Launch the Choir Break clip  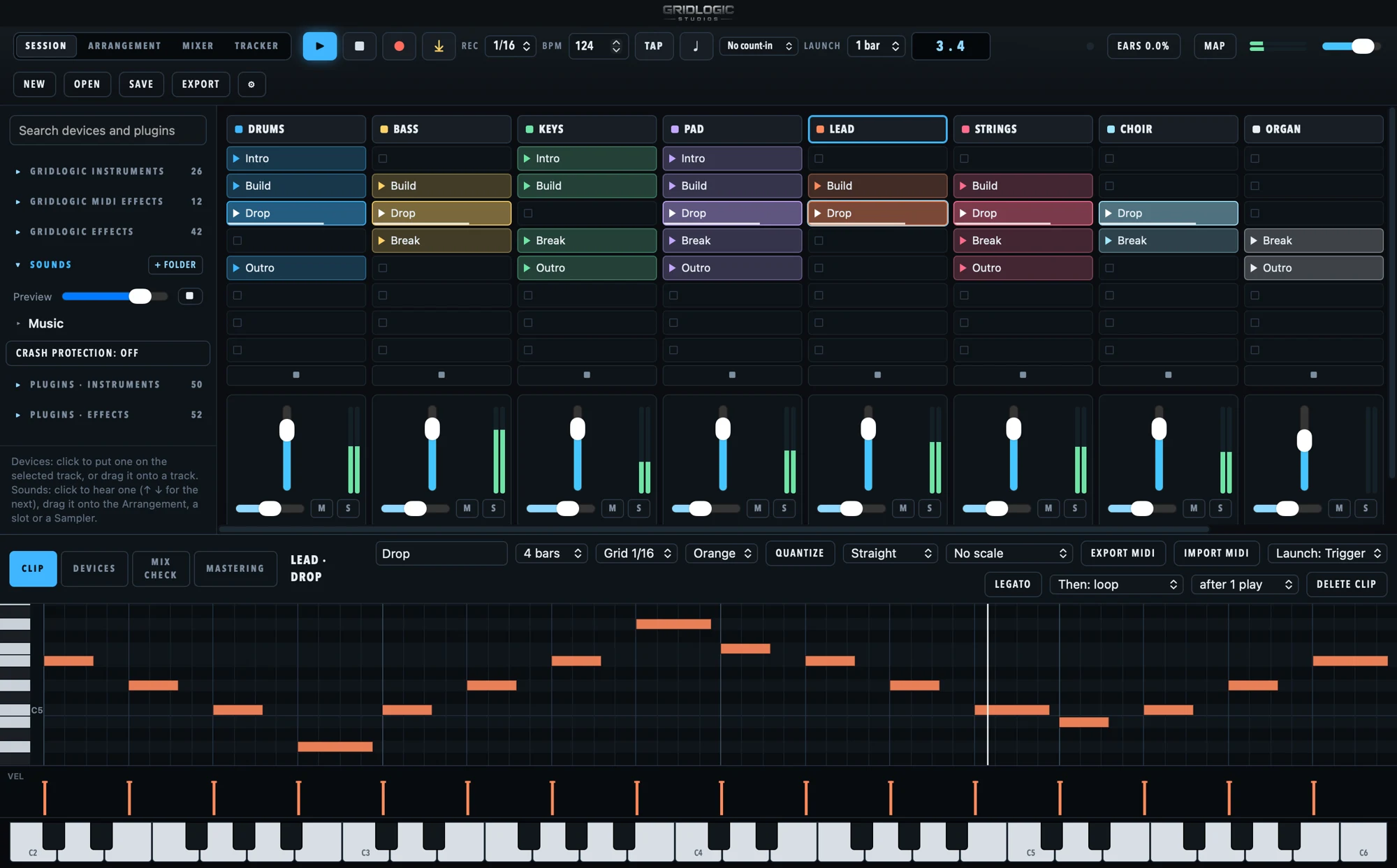(x=1168, y=240)
